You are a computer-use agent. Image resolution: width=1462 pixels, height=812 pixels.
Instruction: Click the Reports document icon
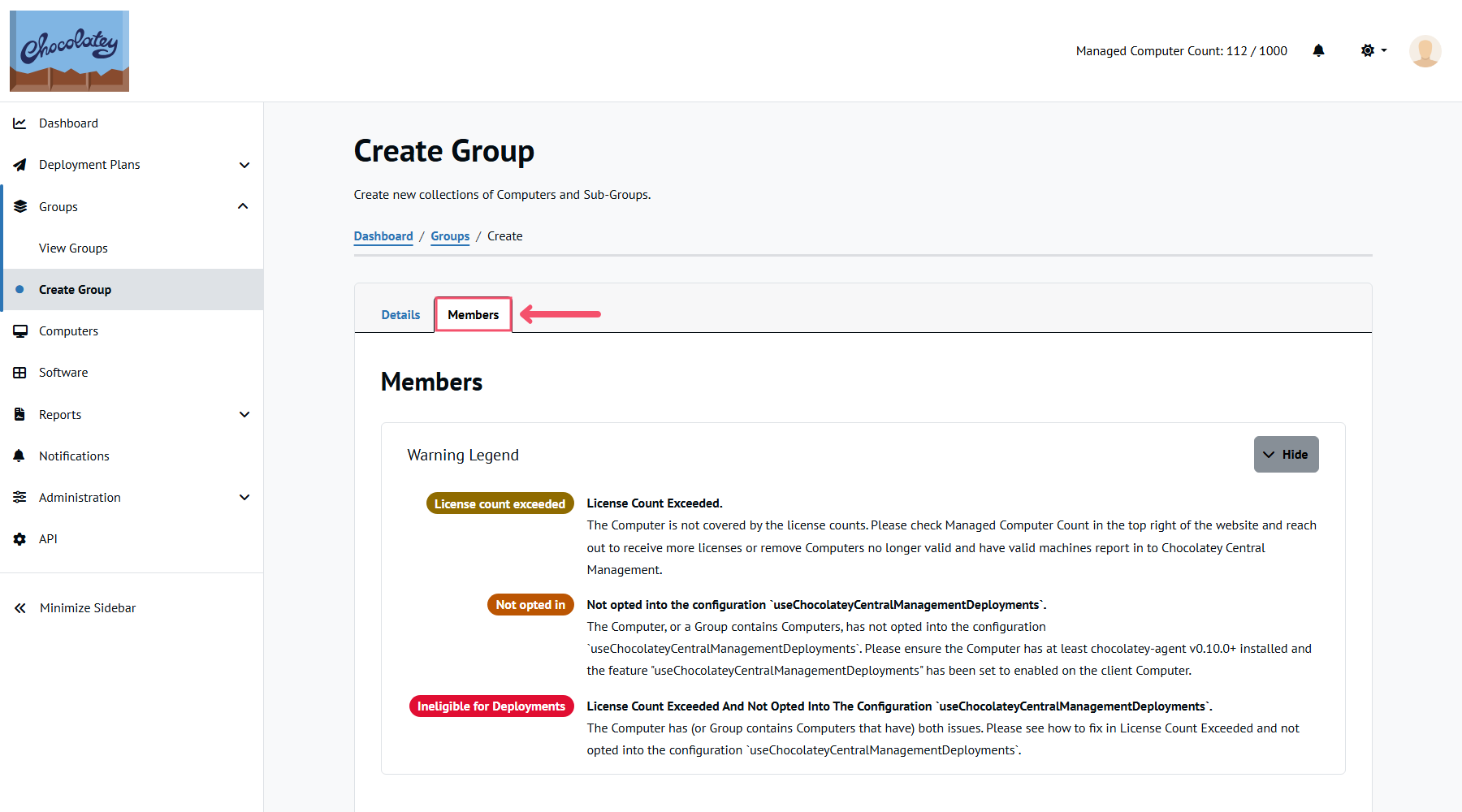[19, 414]
